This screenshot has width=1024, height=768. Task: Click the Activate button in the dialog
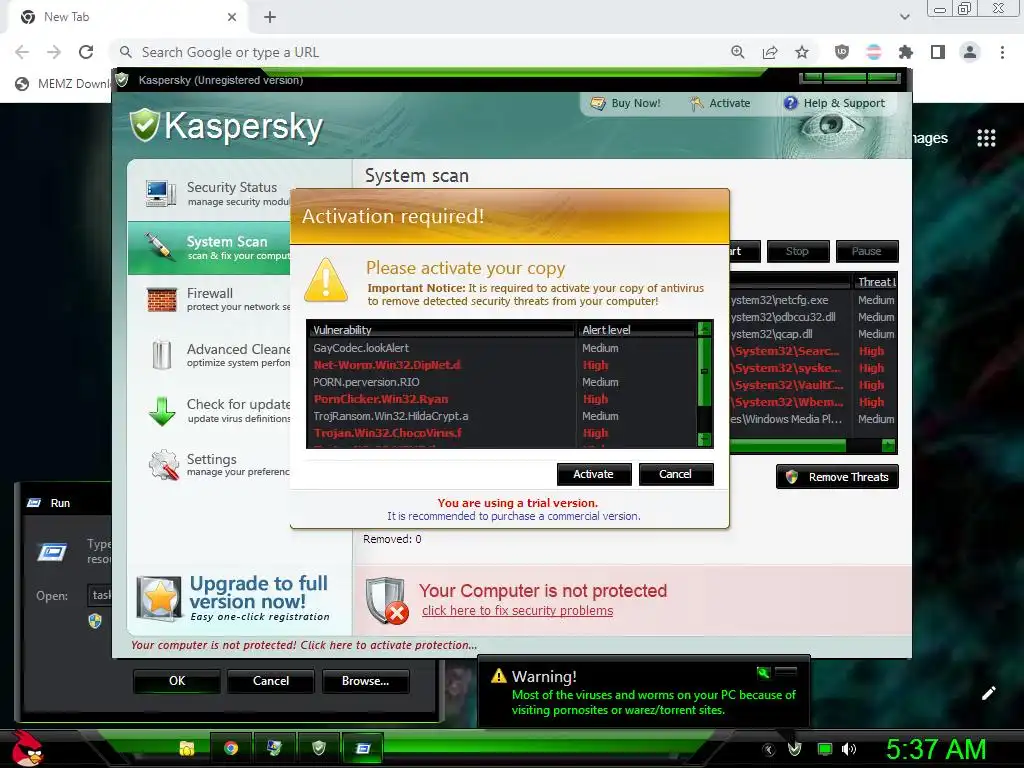click(594, 474)
